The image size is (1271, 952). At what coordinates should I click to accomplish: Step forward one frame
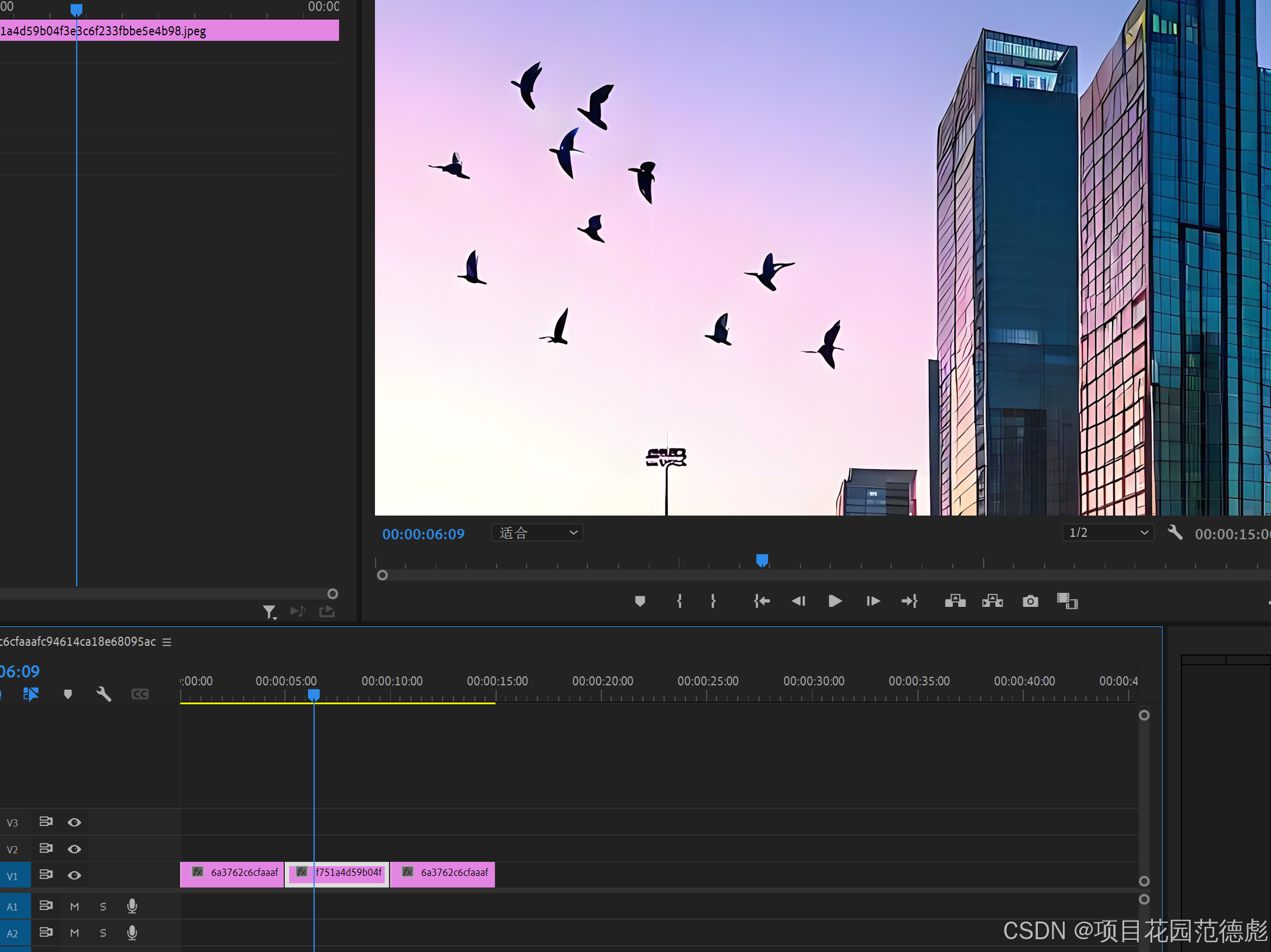point(873,601)
